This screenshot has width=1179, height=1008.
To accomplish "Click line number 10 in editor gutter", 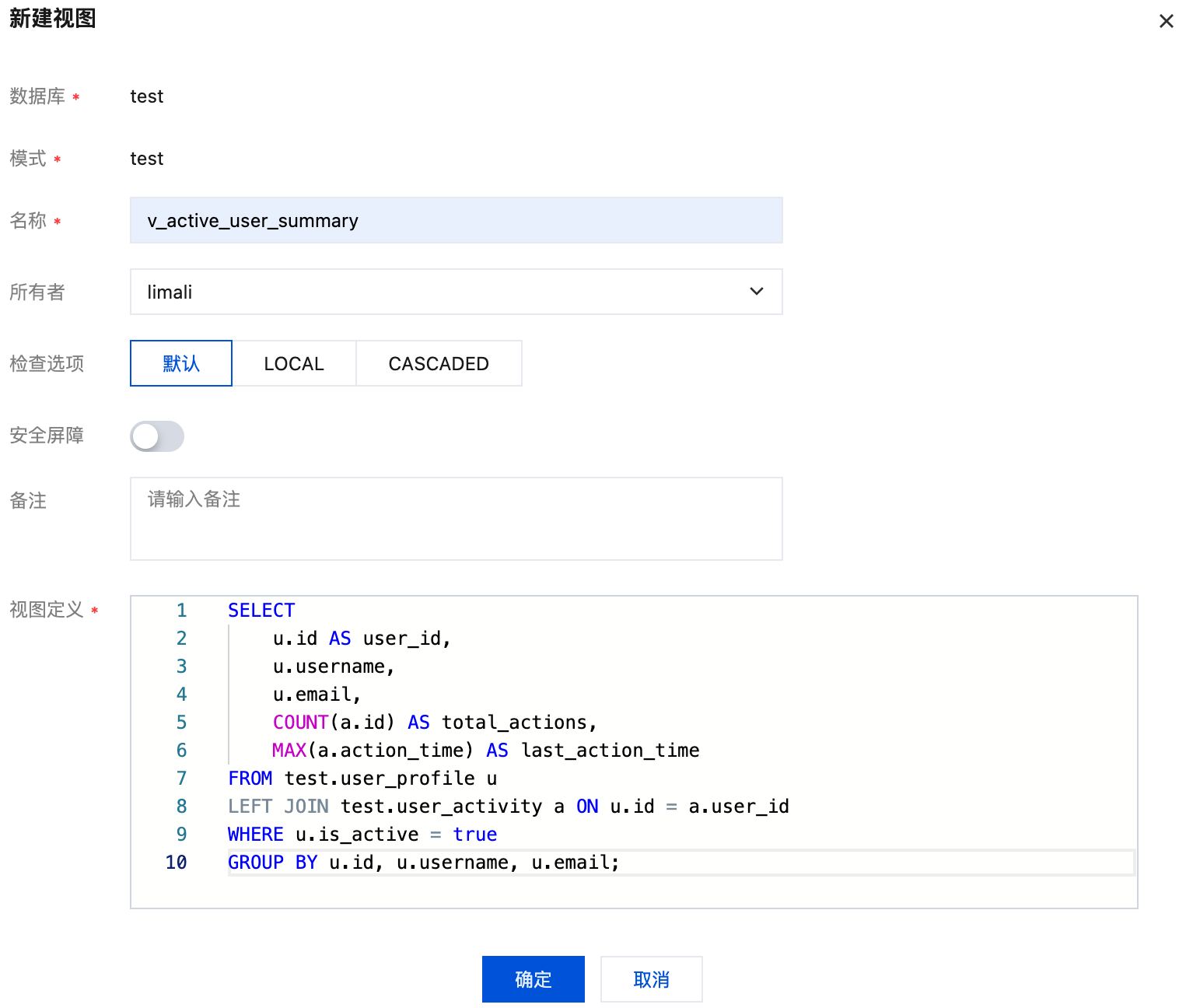I will pyautogui.click(x=177, y=863).
